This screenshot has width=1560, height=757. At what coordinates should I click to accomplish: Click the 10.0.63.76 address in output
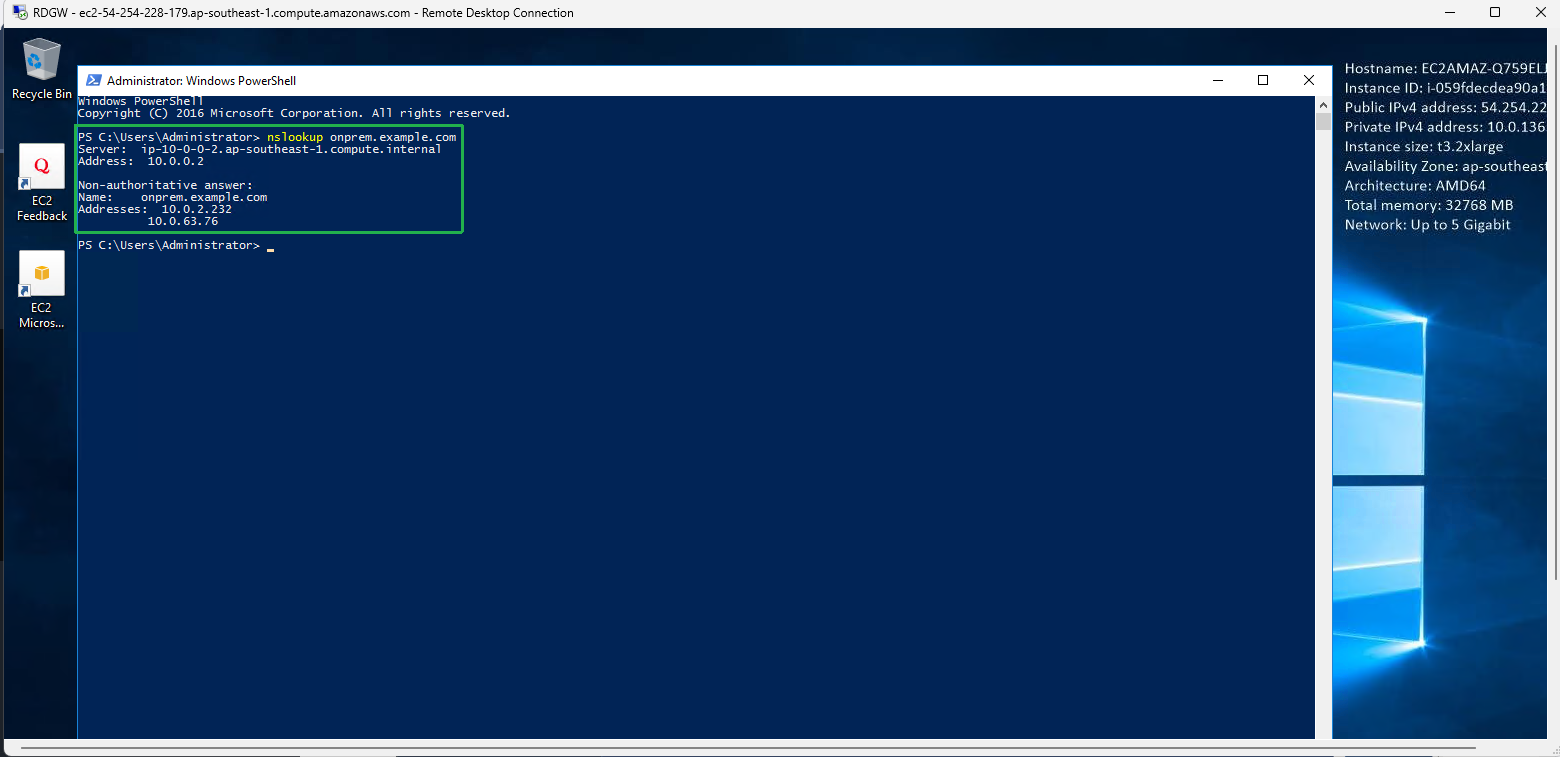pyautogui.click(x=183, y=221)
